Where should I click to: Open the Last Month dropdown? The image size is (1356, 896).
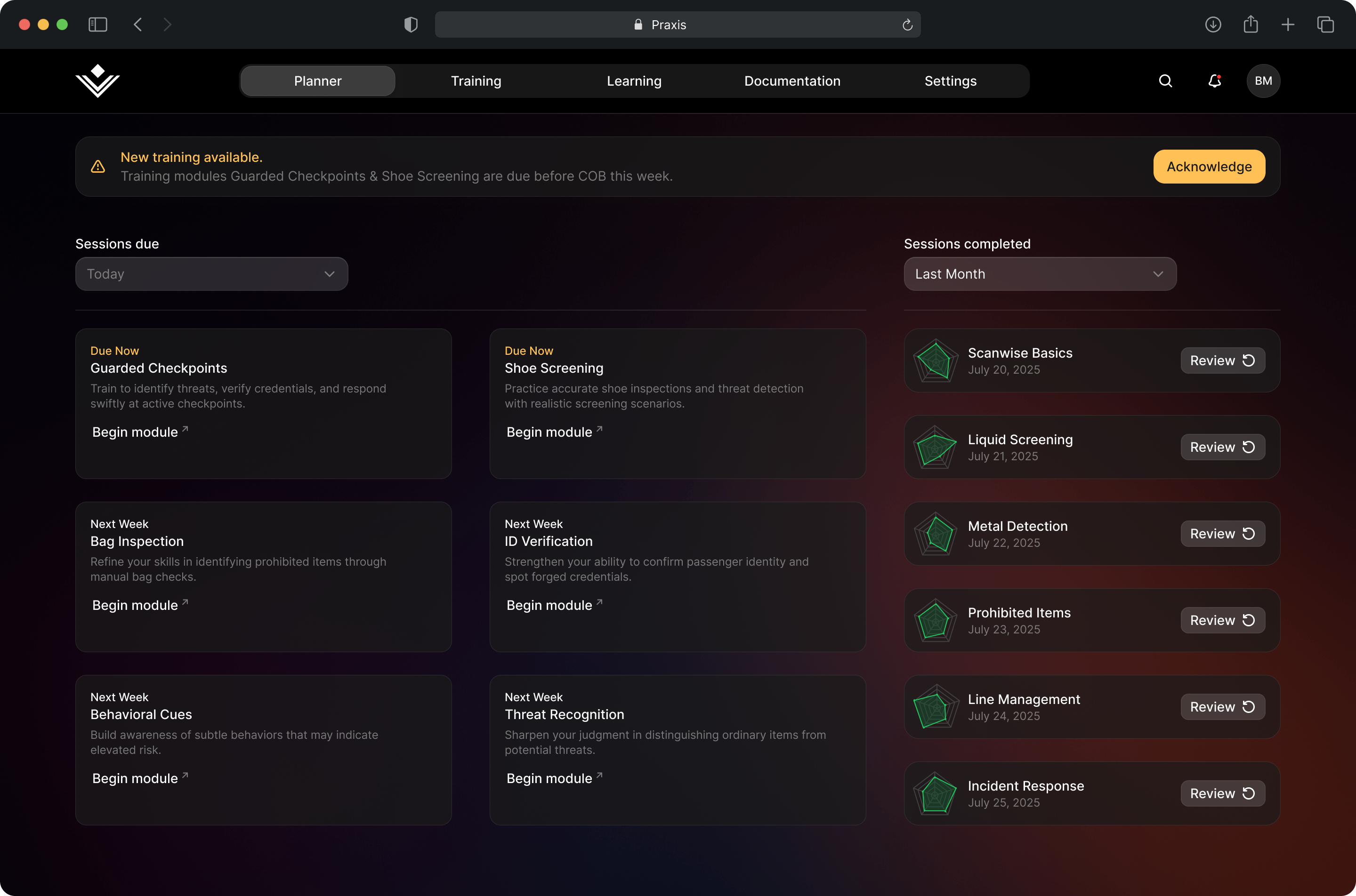[x=1039, y=274]
